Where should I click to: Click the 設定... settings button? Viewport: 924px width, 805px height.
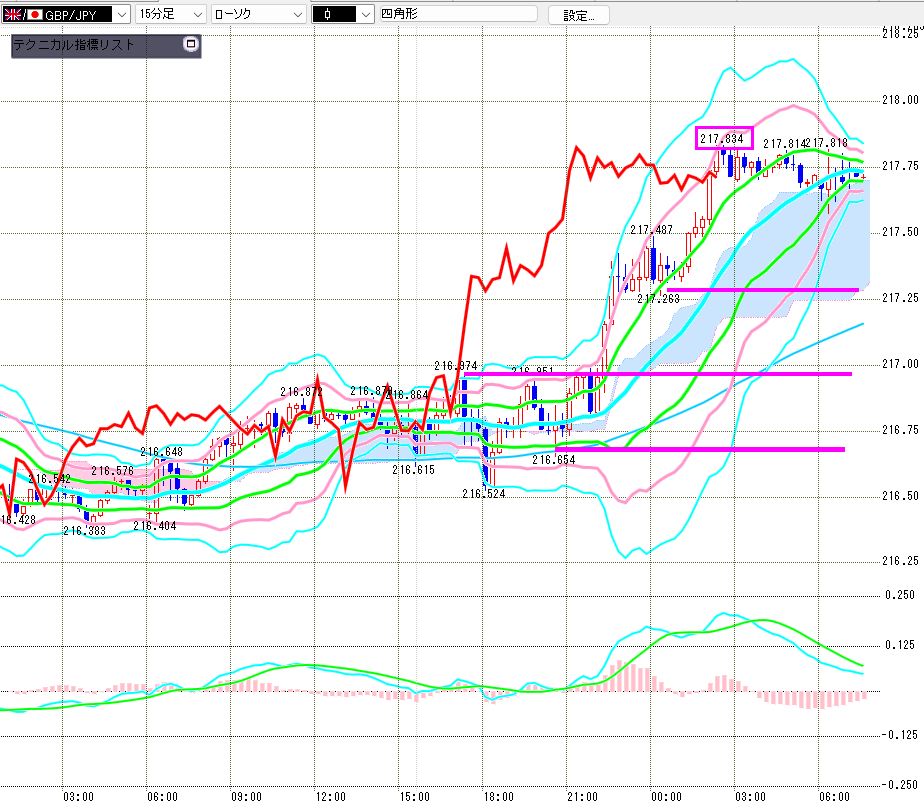pos(579,15)
